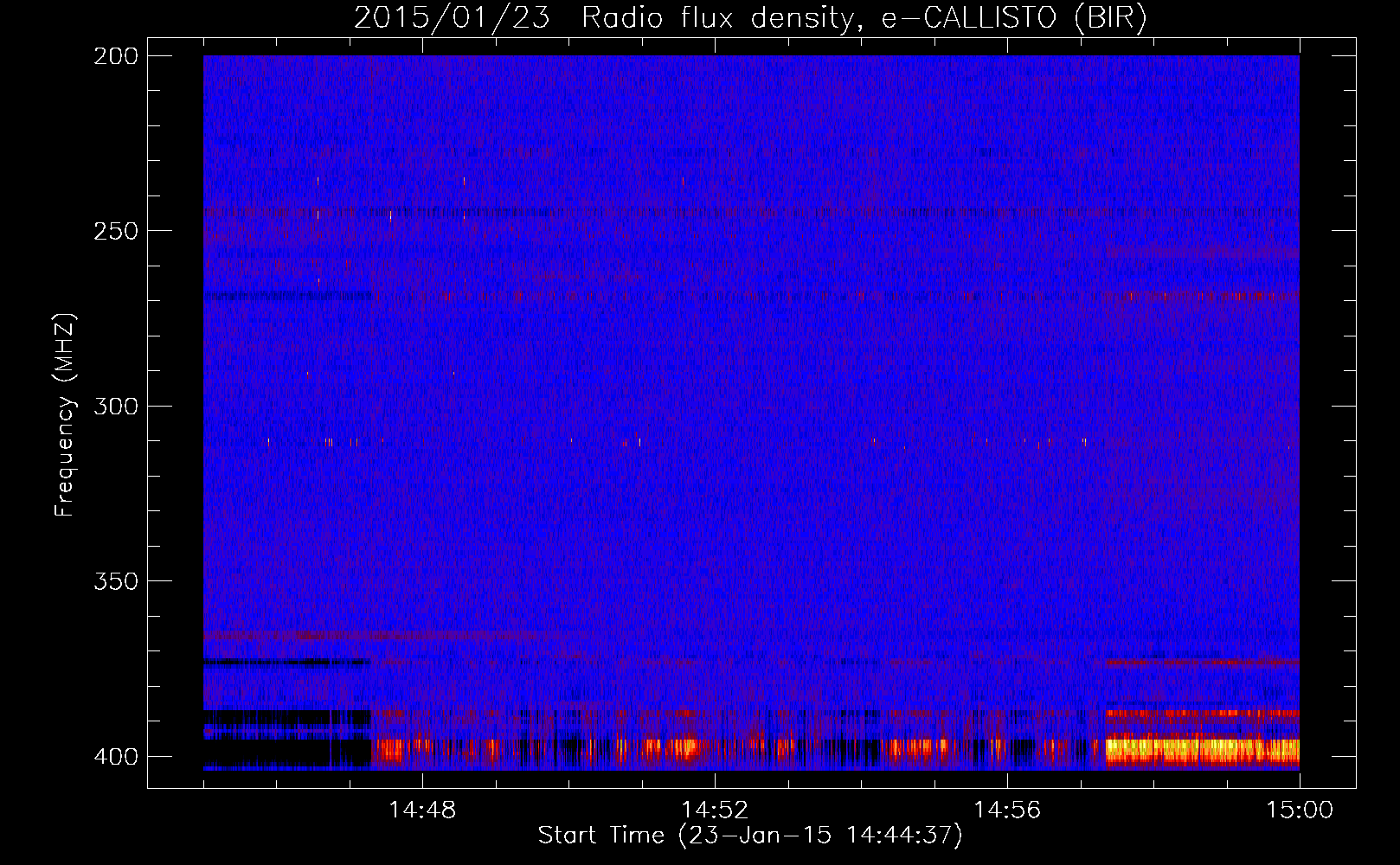Click the 14:56 time tick label
This screenshot has width=1400, height=865.
point(1007,810)
